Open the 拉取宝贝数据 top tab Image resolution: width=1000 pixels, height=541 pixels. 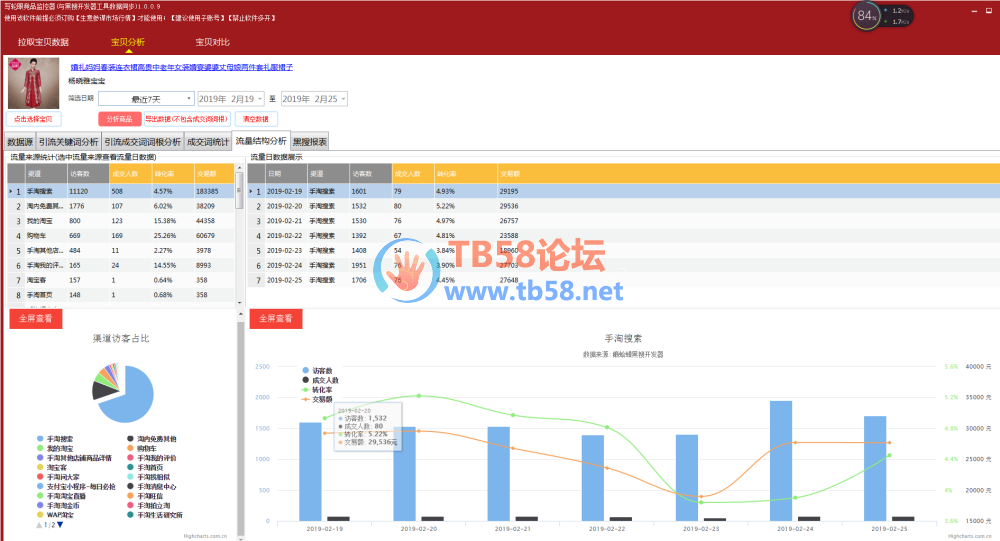click(43, 42)
